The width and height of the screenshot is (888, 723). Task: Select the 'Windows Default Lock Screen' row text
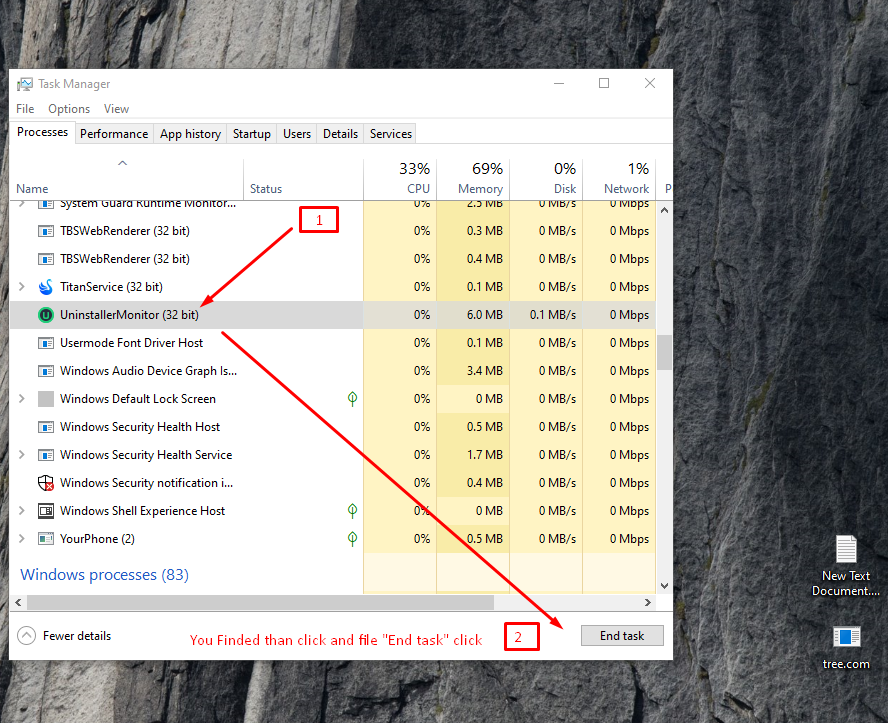pos(138,399)
